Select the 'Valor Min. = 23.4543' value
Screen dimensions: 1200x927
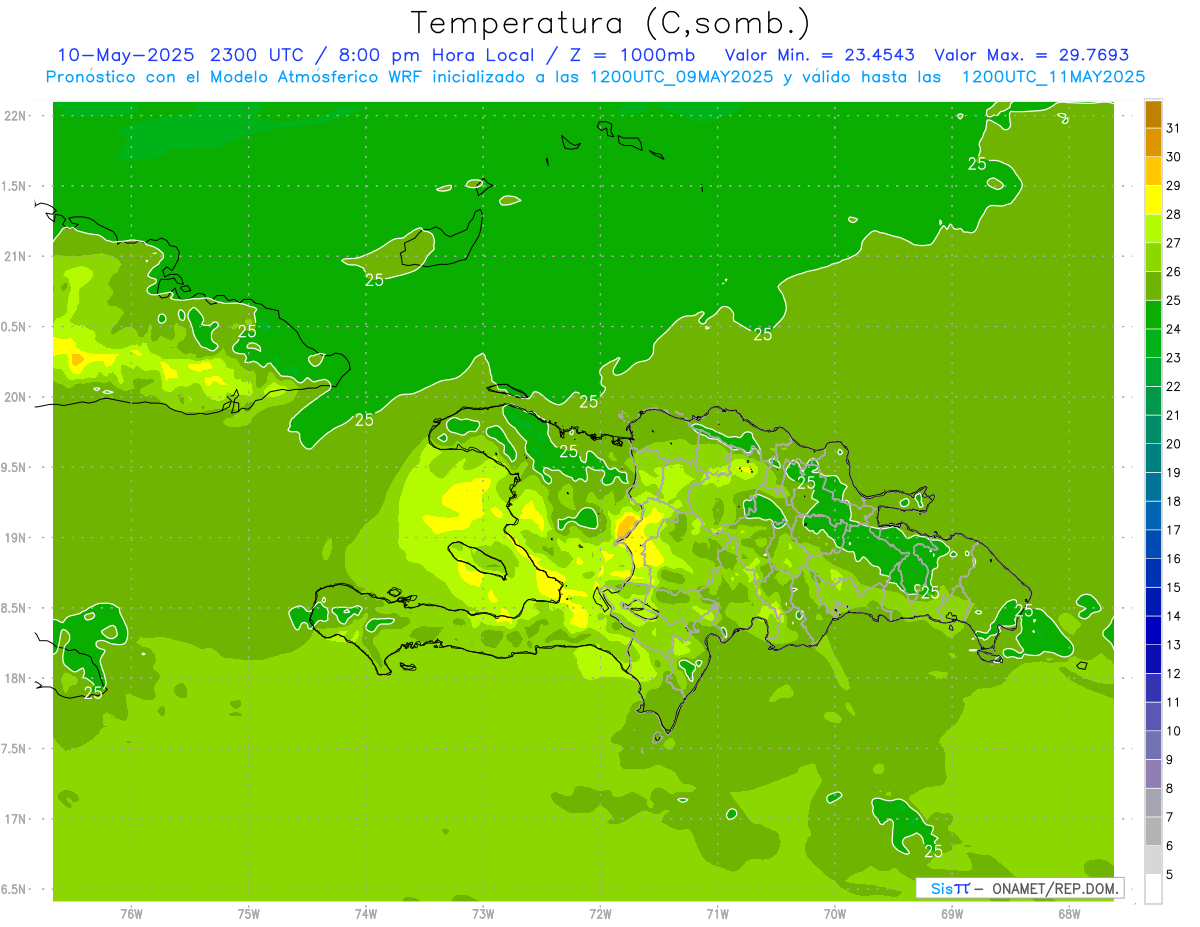coord(822,55)
